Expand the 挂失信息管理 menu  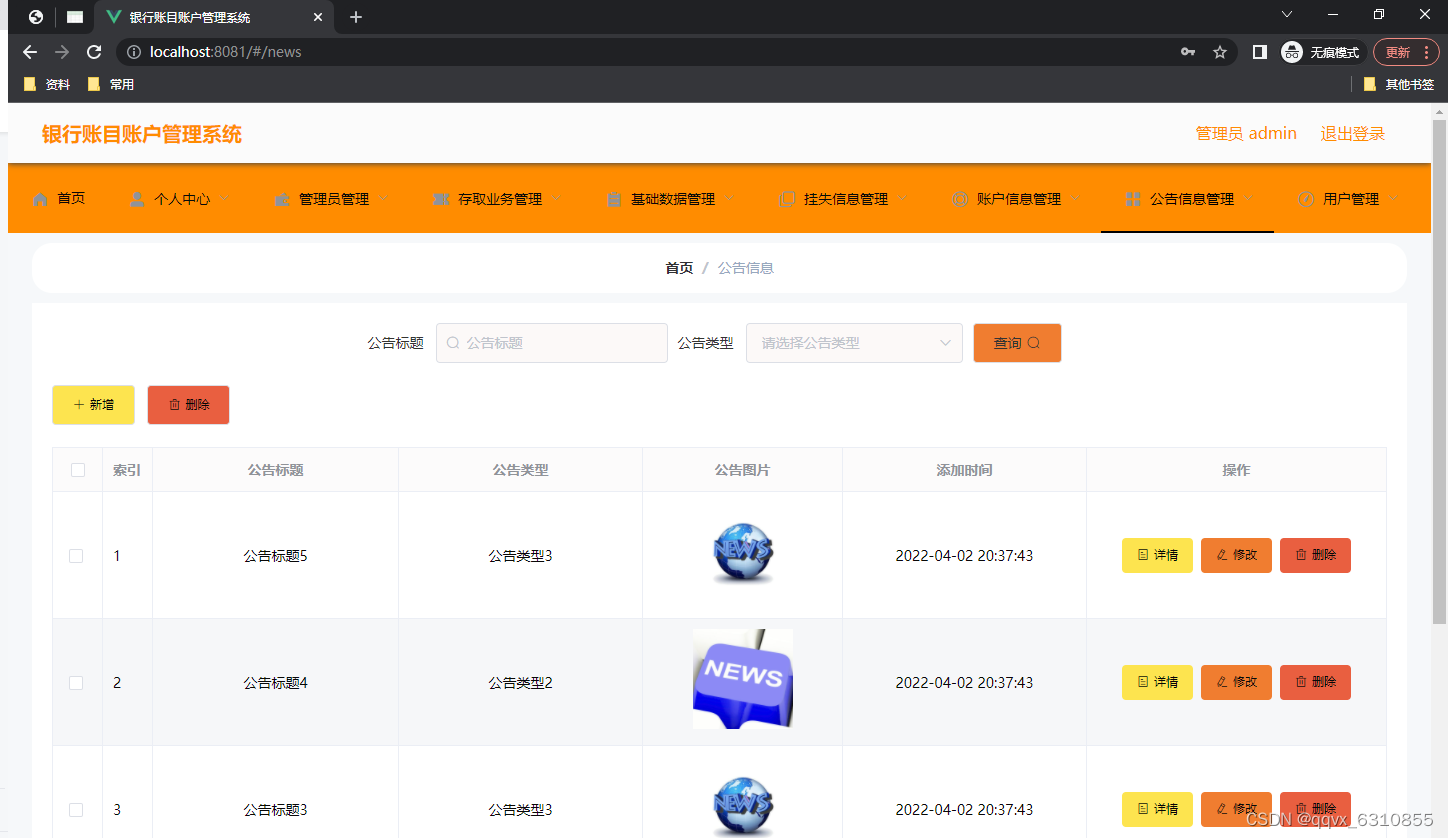[844, 199]
